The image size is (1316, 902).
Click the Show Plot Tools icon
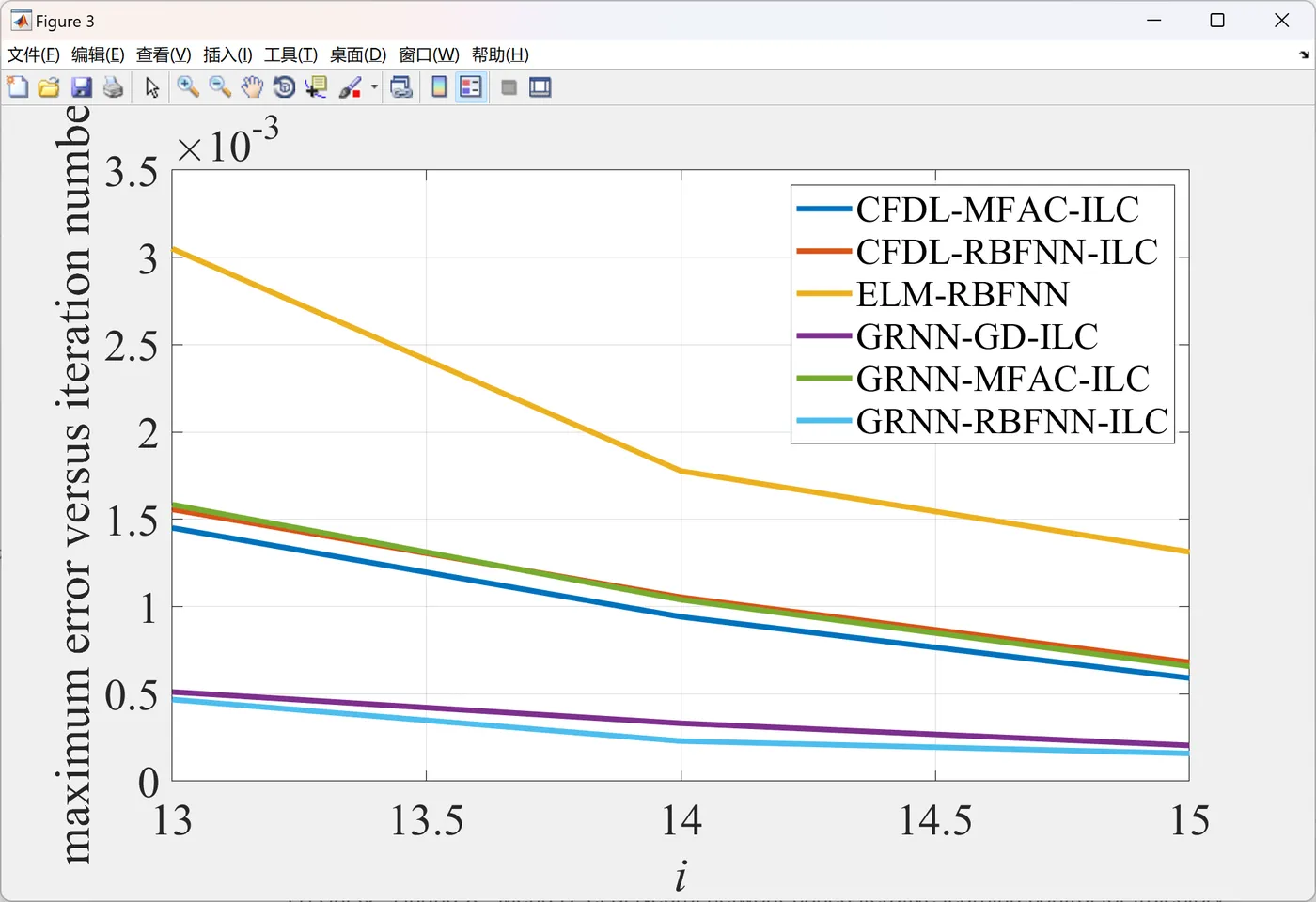540,87
